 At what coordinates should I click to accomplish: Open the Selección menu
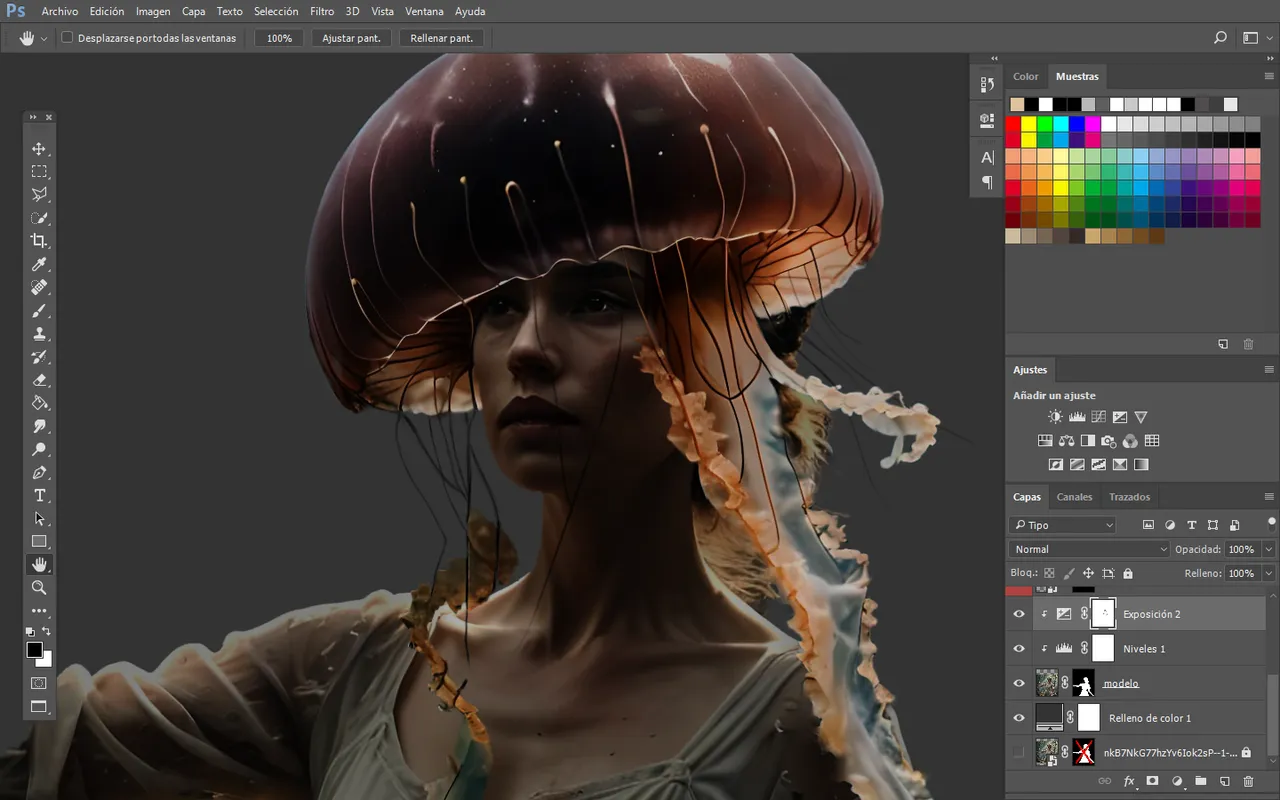(x=276, y=11)
